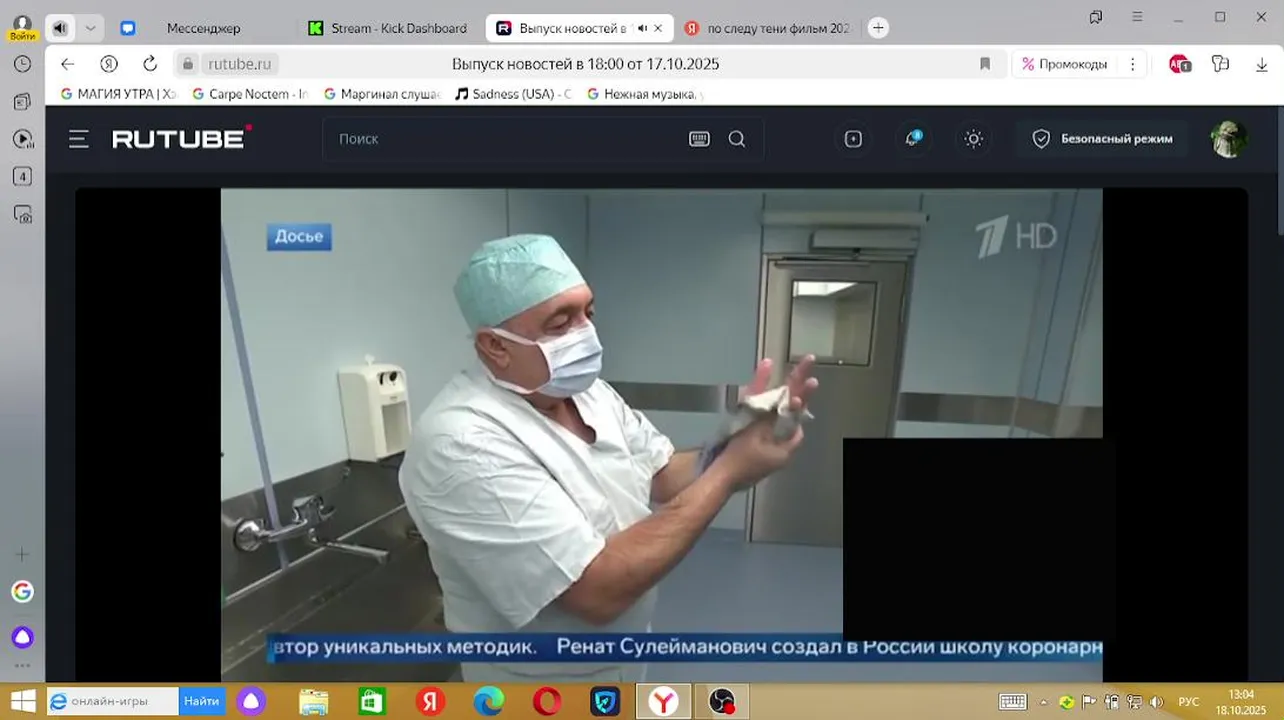
Task: Open a new browser tab
Action: [878, 28]
